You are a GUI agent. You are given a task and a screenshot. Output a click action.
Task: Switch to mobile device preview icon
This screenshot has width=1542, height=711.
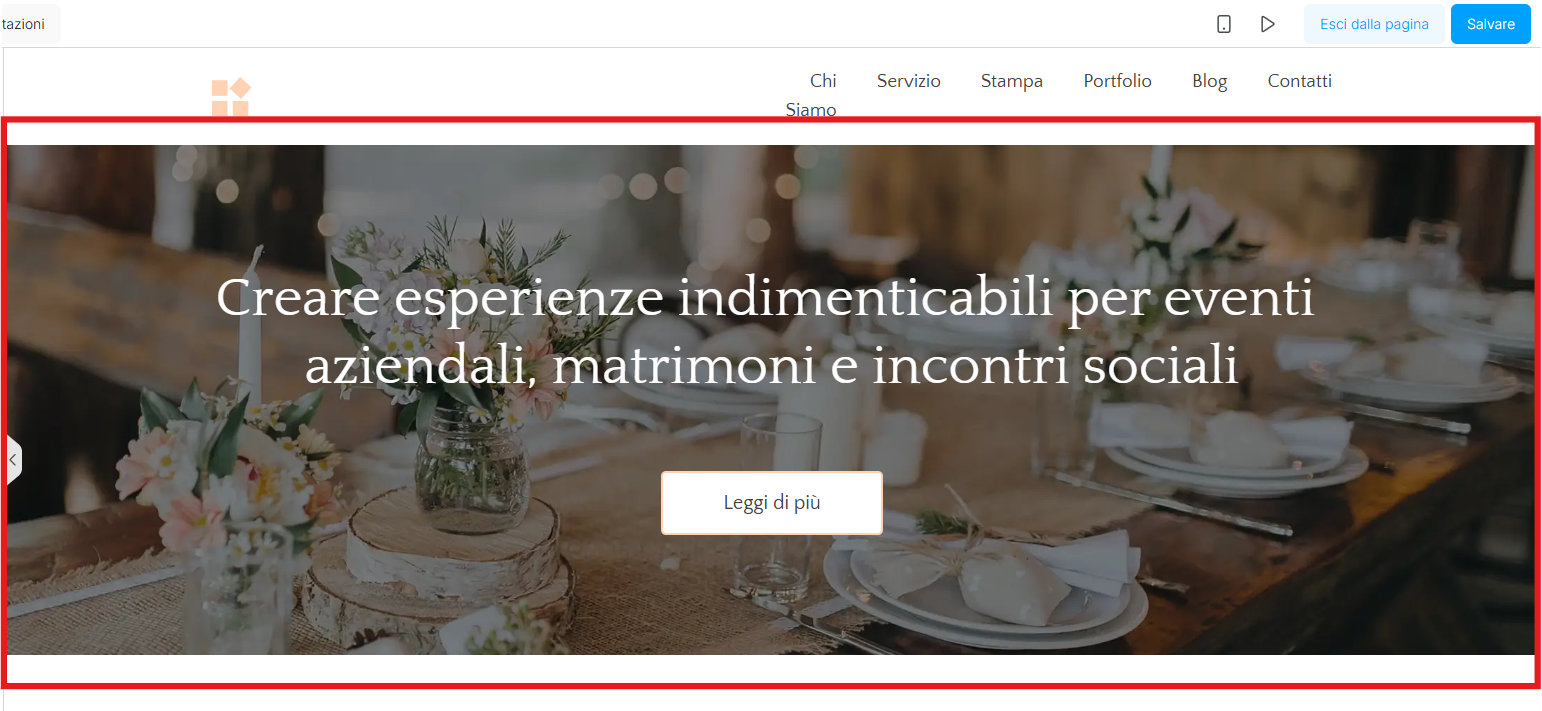(x=1224, y=24)
